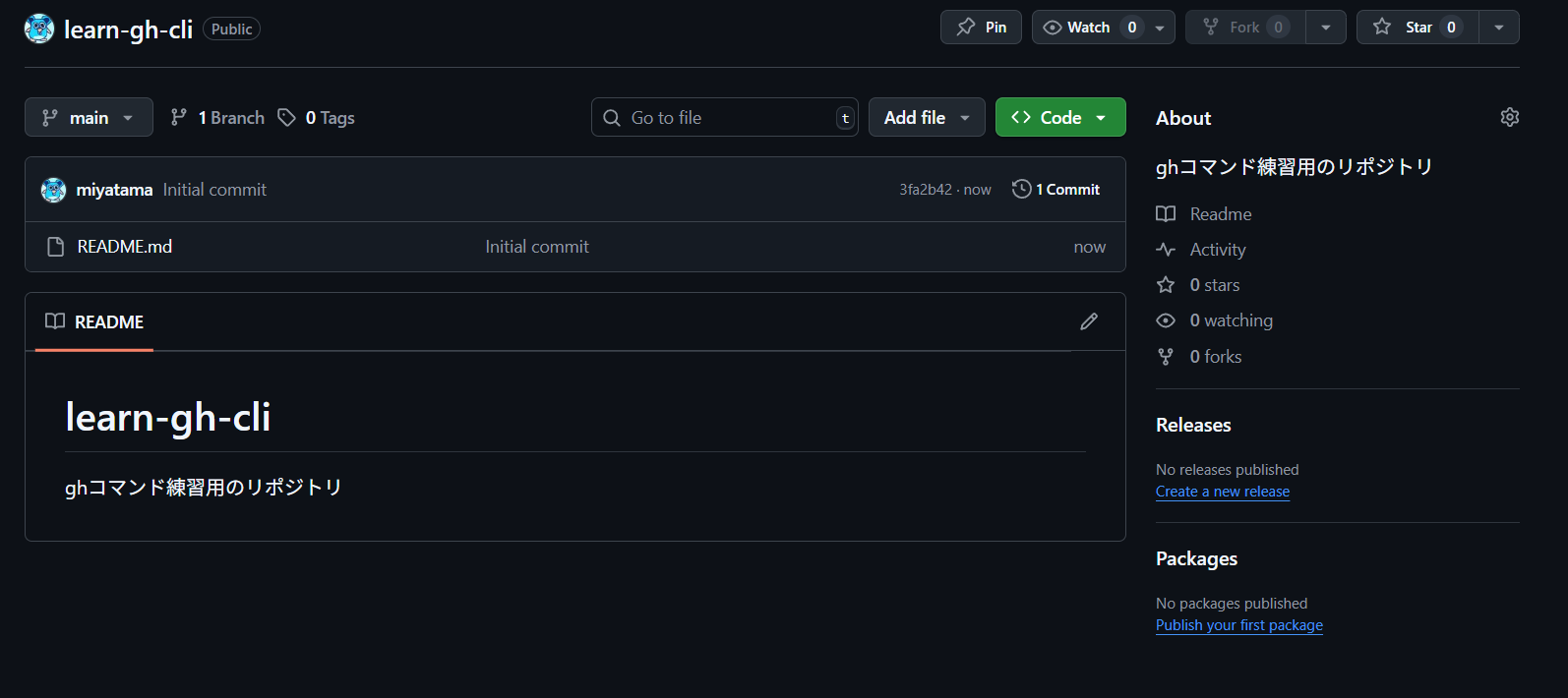Select the README tab
Viewport: 1568px width, 698px height.
(x=94, y=321)
